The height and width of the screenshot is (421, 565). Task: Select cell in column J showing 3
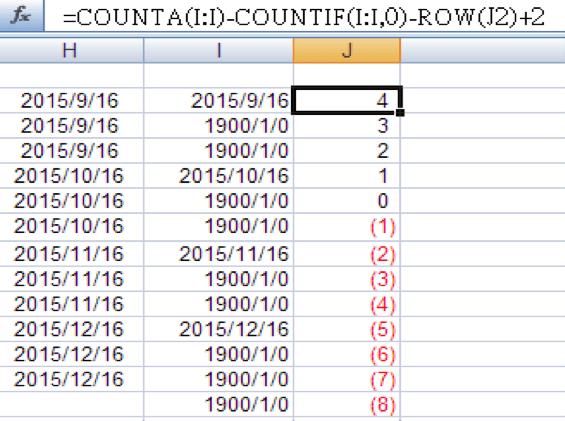point(347,125)
